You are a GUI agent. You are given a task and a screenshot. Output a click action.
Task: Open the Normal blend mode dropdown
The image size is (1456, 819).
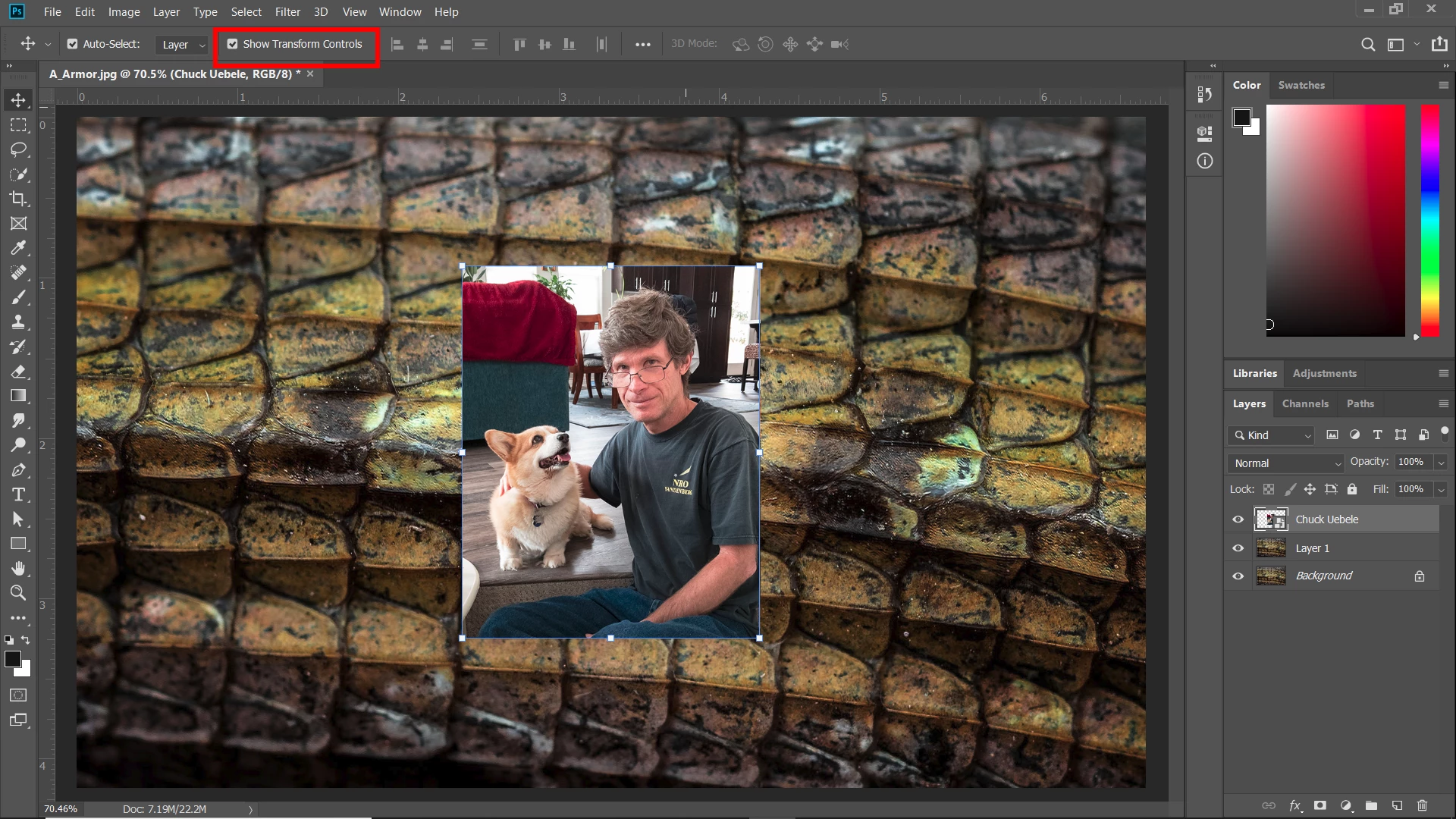click(1286, 463)
